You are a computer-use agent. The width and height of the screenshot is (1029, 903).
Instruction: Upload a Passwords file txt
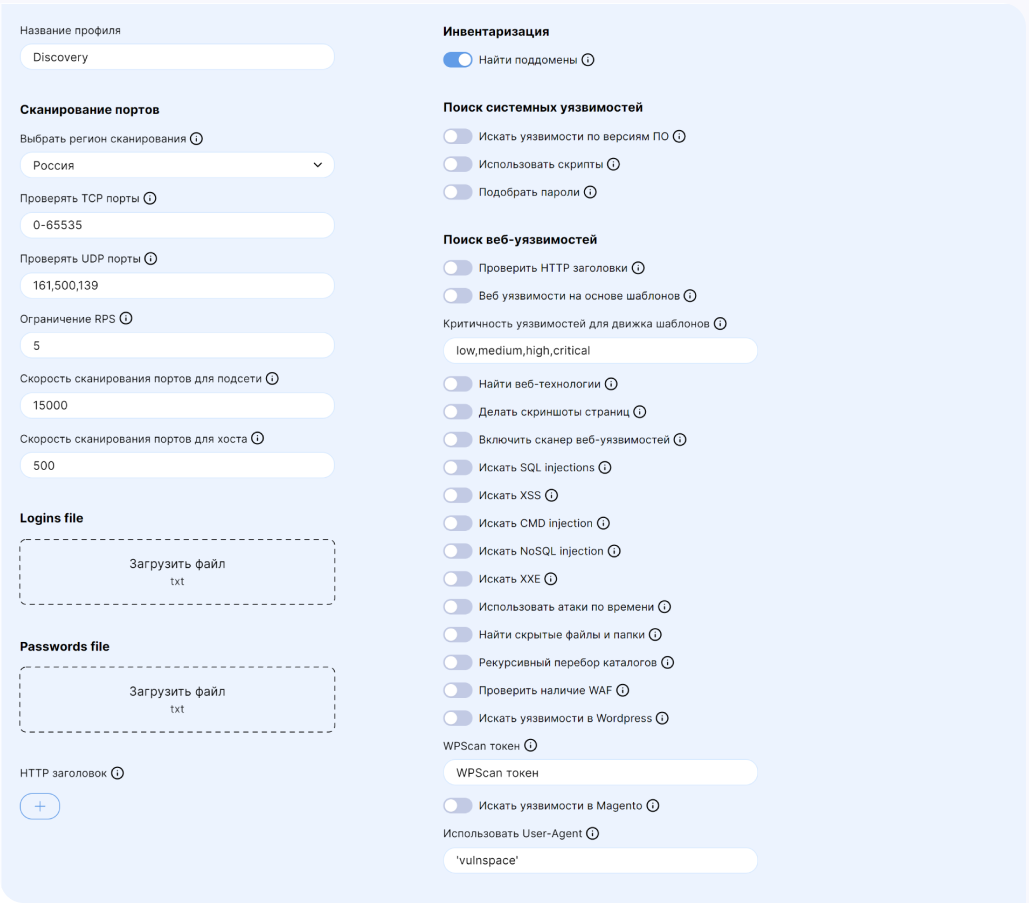177,699
